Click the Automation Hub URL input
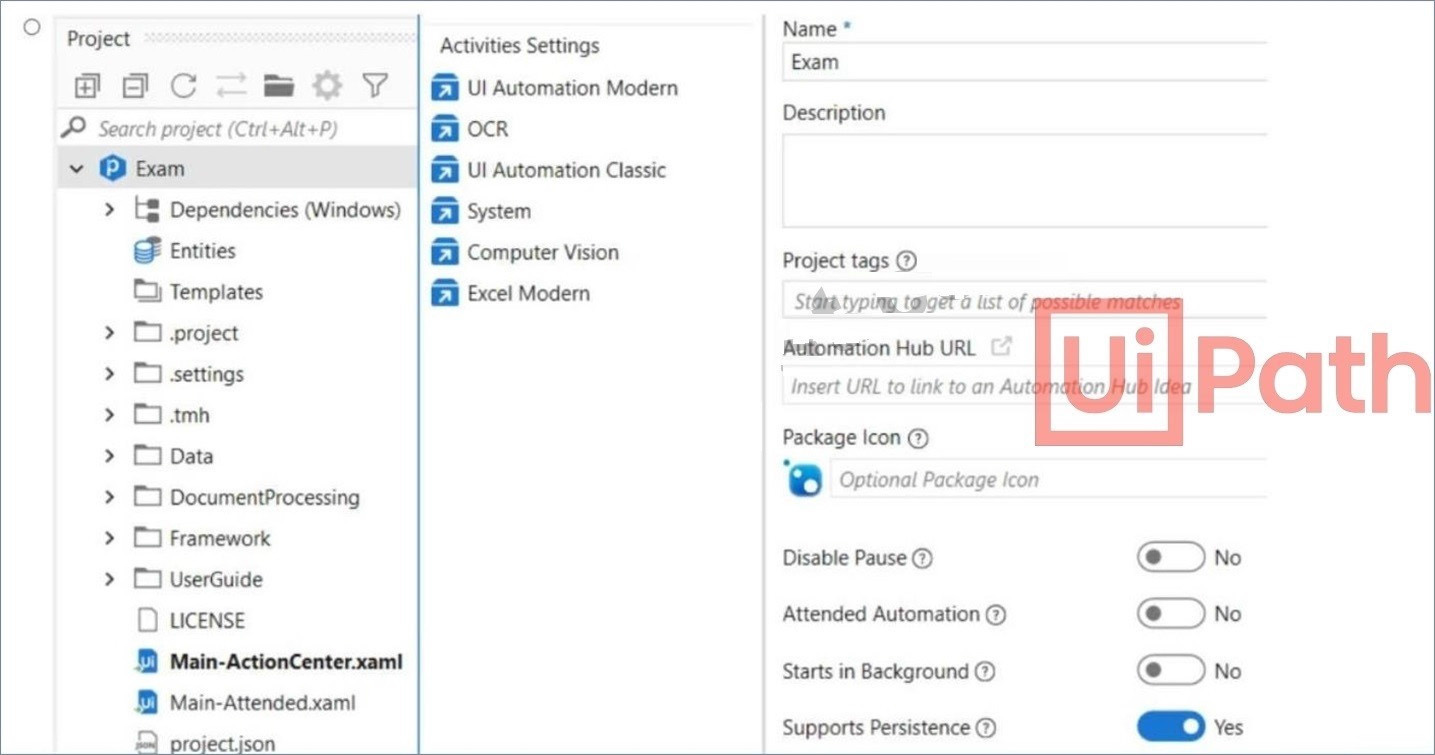 click(1025, 386)
